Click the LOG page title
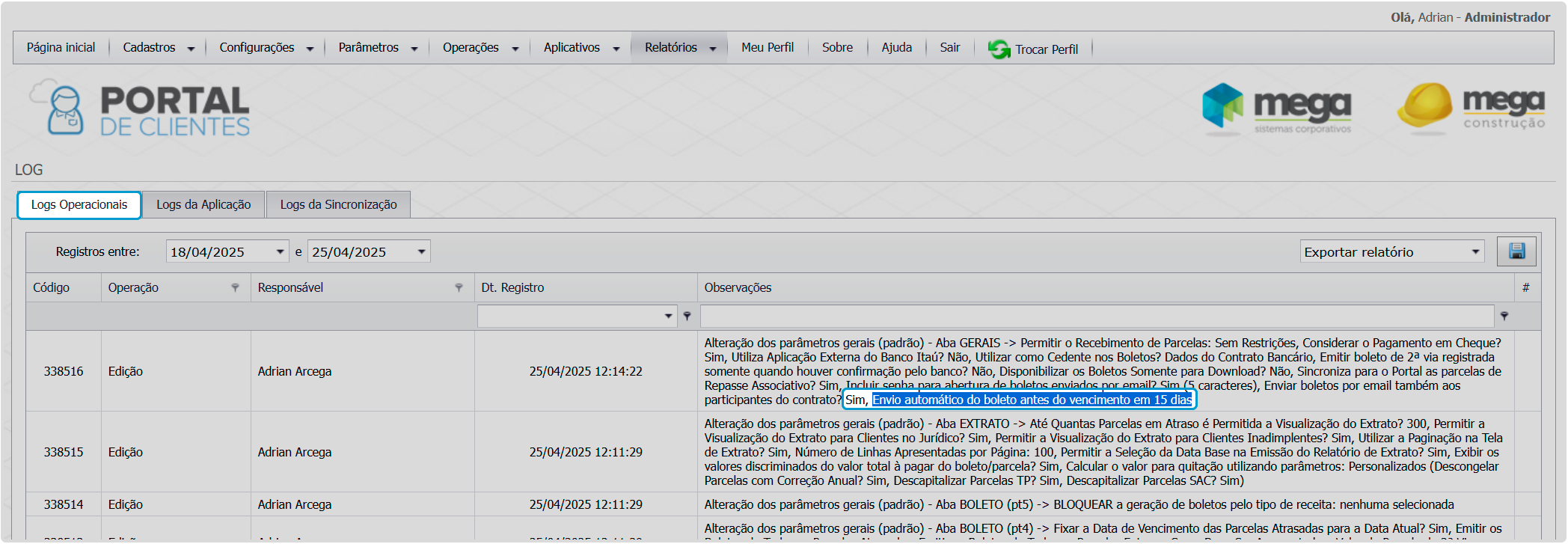 tap(29, 170)
